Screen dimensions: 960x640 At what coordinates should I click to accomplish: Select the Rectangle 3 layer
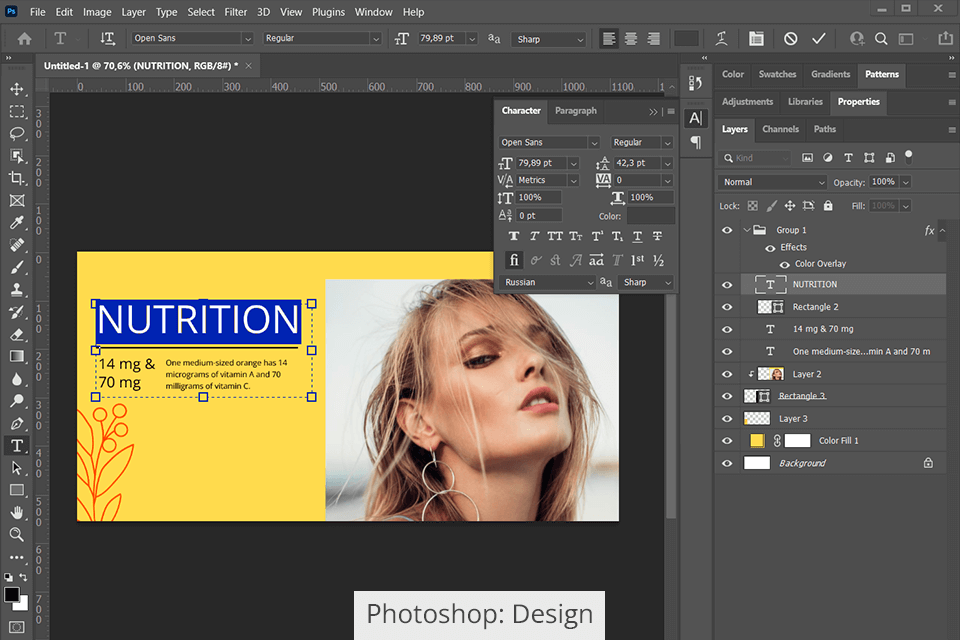(830, 396)
